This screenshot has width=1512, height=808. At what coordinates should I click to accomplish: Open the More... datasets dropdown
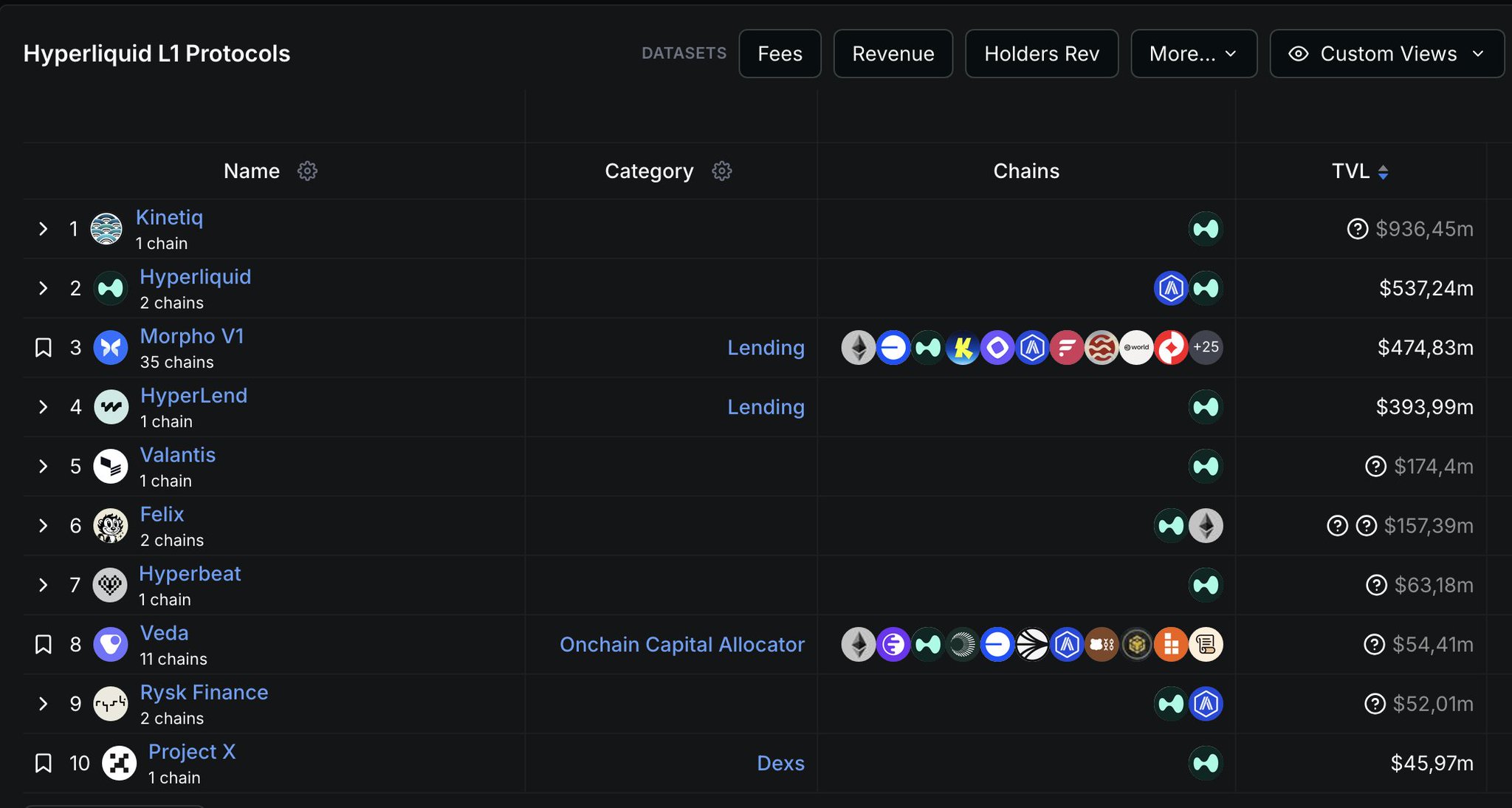(x=1193, y=54)
